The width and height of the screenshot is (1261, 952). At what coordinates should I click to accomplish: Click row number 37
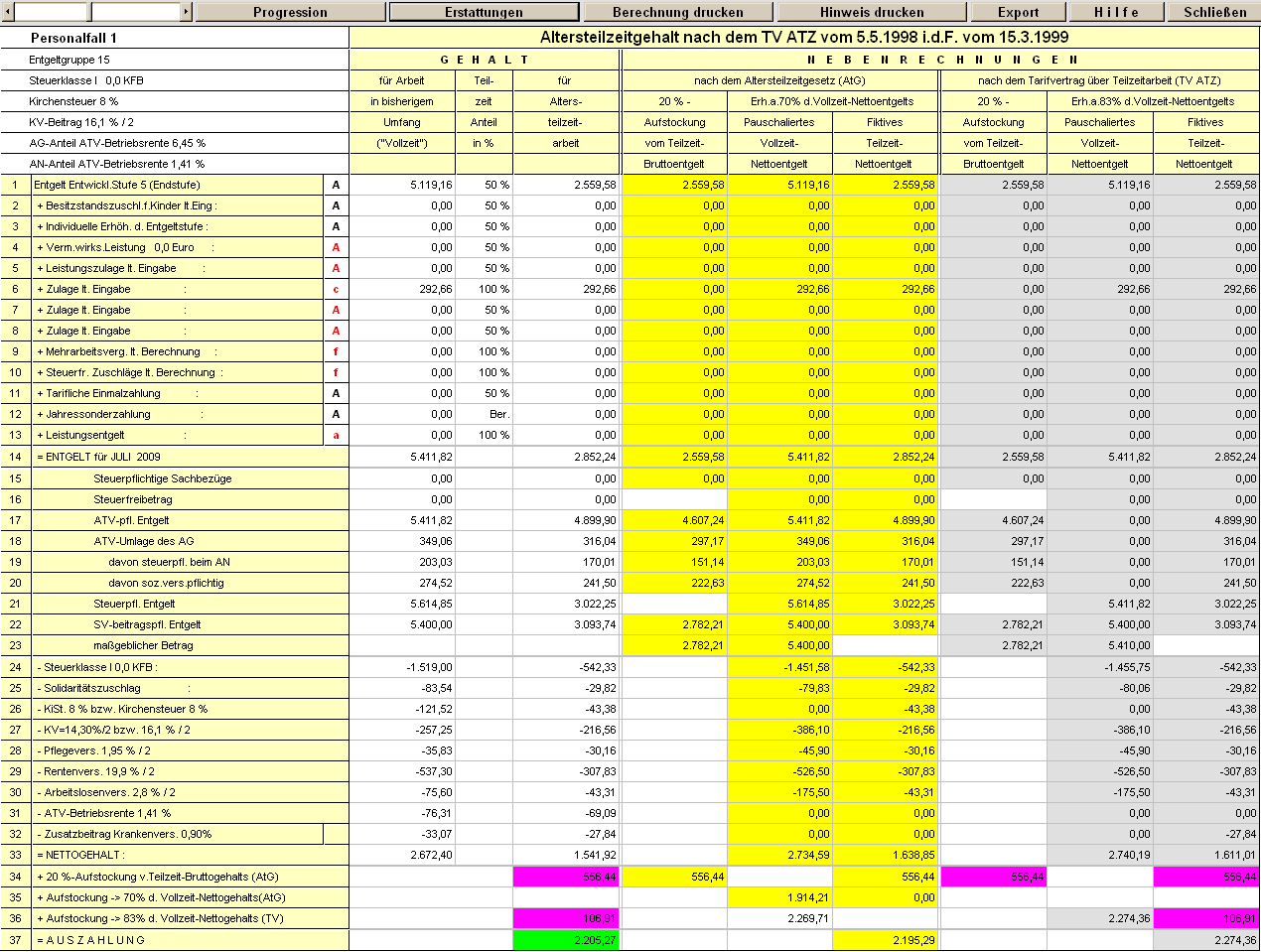pyautogui.click(x=16, y=940)
